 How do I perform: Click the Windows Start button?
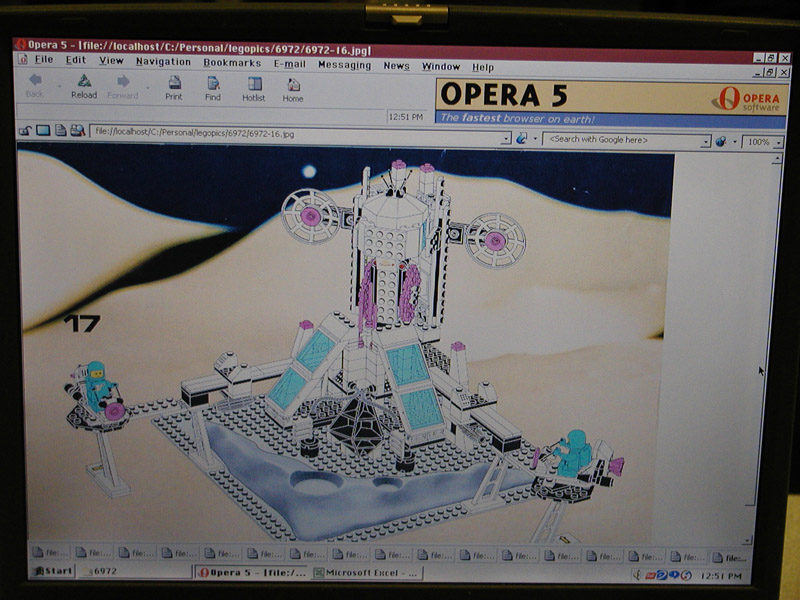(x=53, y=571)
